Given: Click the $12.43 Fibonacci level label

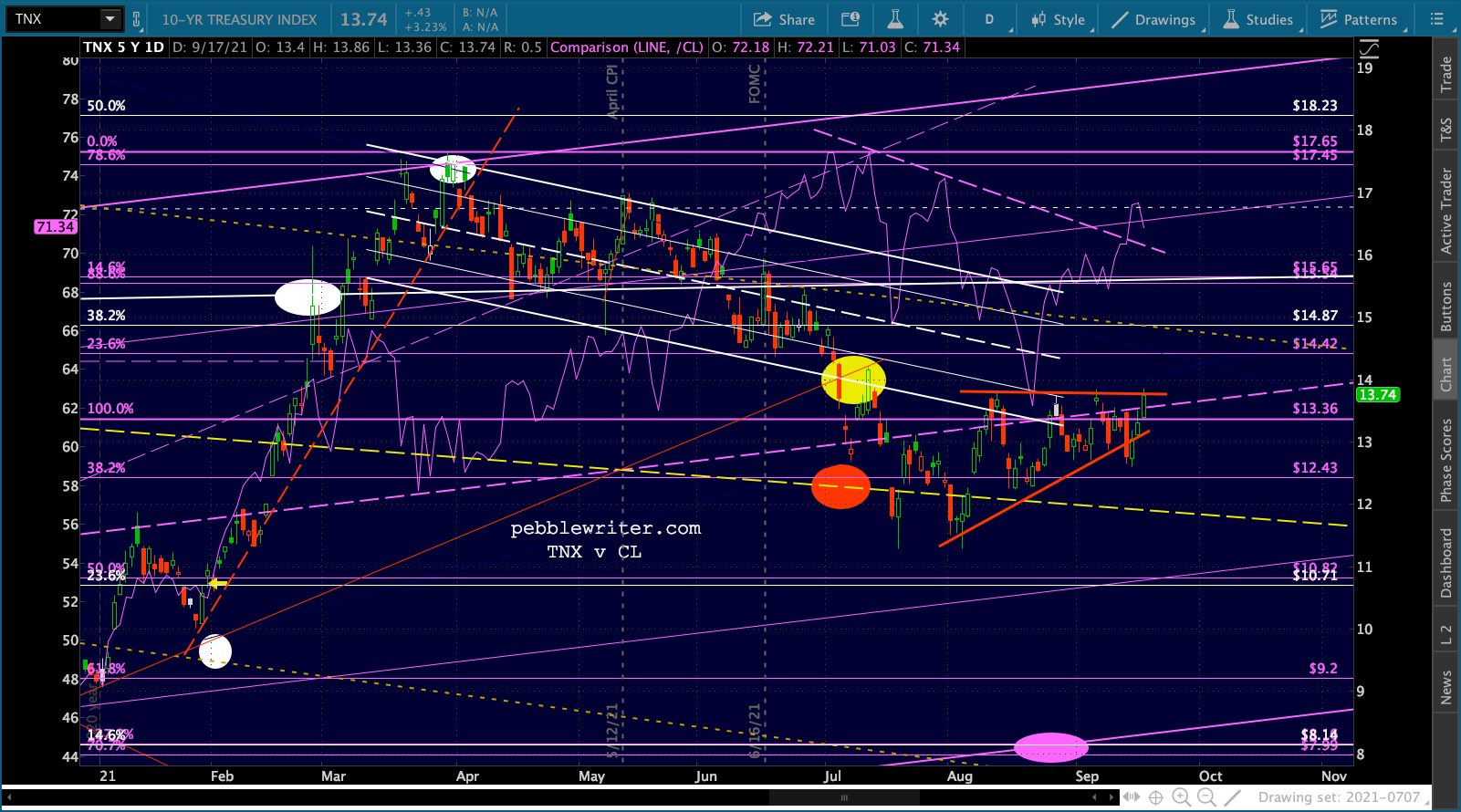Looking at the screenshot, I should pos(1315,468).
